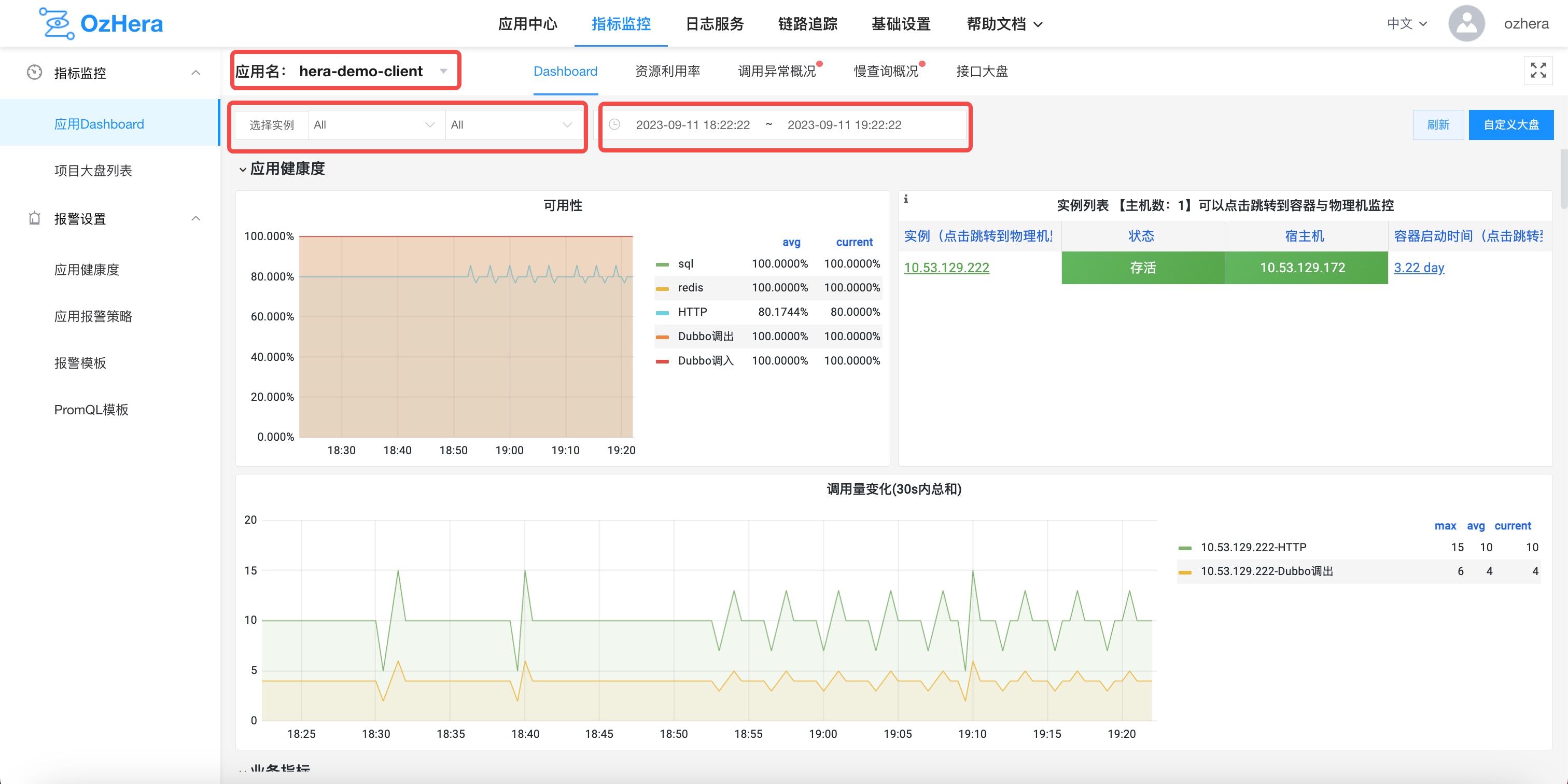Click the 刷新 button
Image resolution: width=1568 pixels, height=784 pixels.
tap(1438, 125)
